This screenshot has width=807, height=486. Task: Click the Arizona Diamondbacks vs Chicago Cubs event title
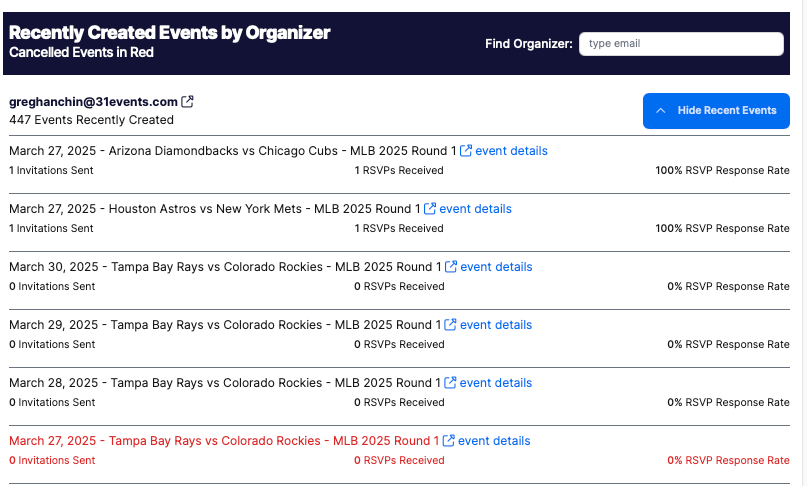233,151
